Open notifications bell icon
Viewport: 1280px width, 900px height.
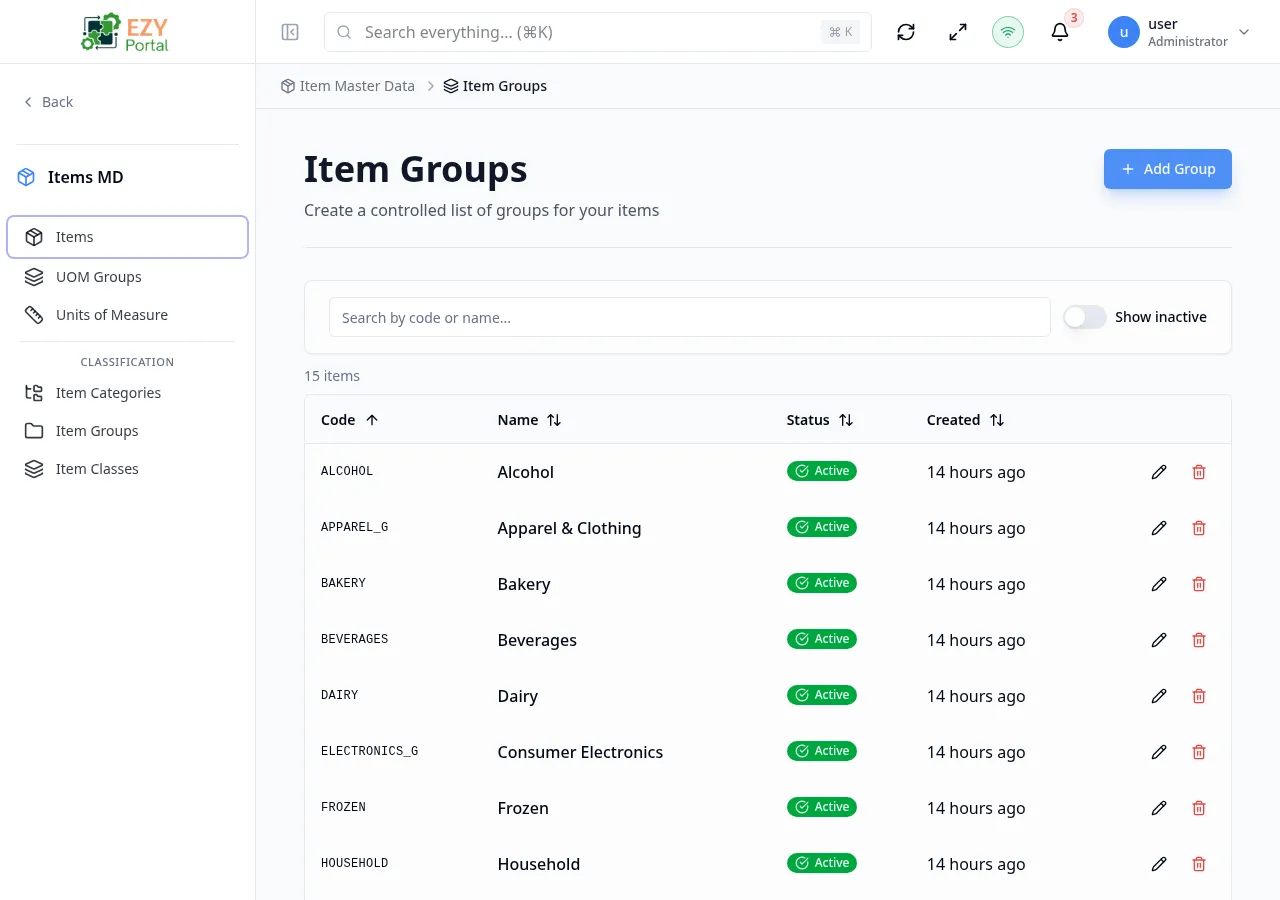point(1060,32)
